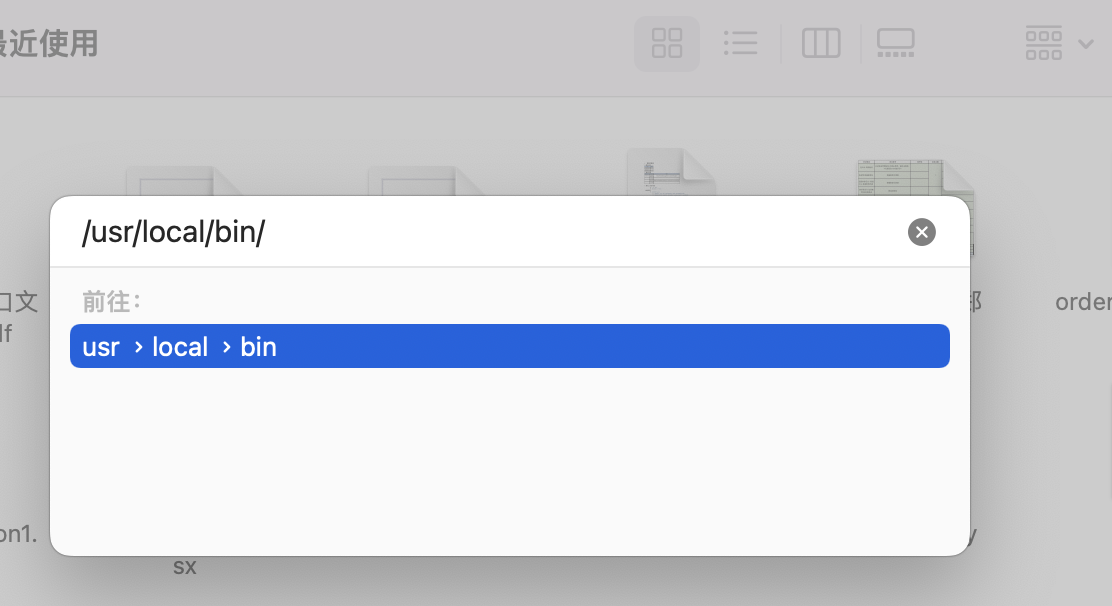Select the text document thumbnail behind dialog

[x=671, y=172]
